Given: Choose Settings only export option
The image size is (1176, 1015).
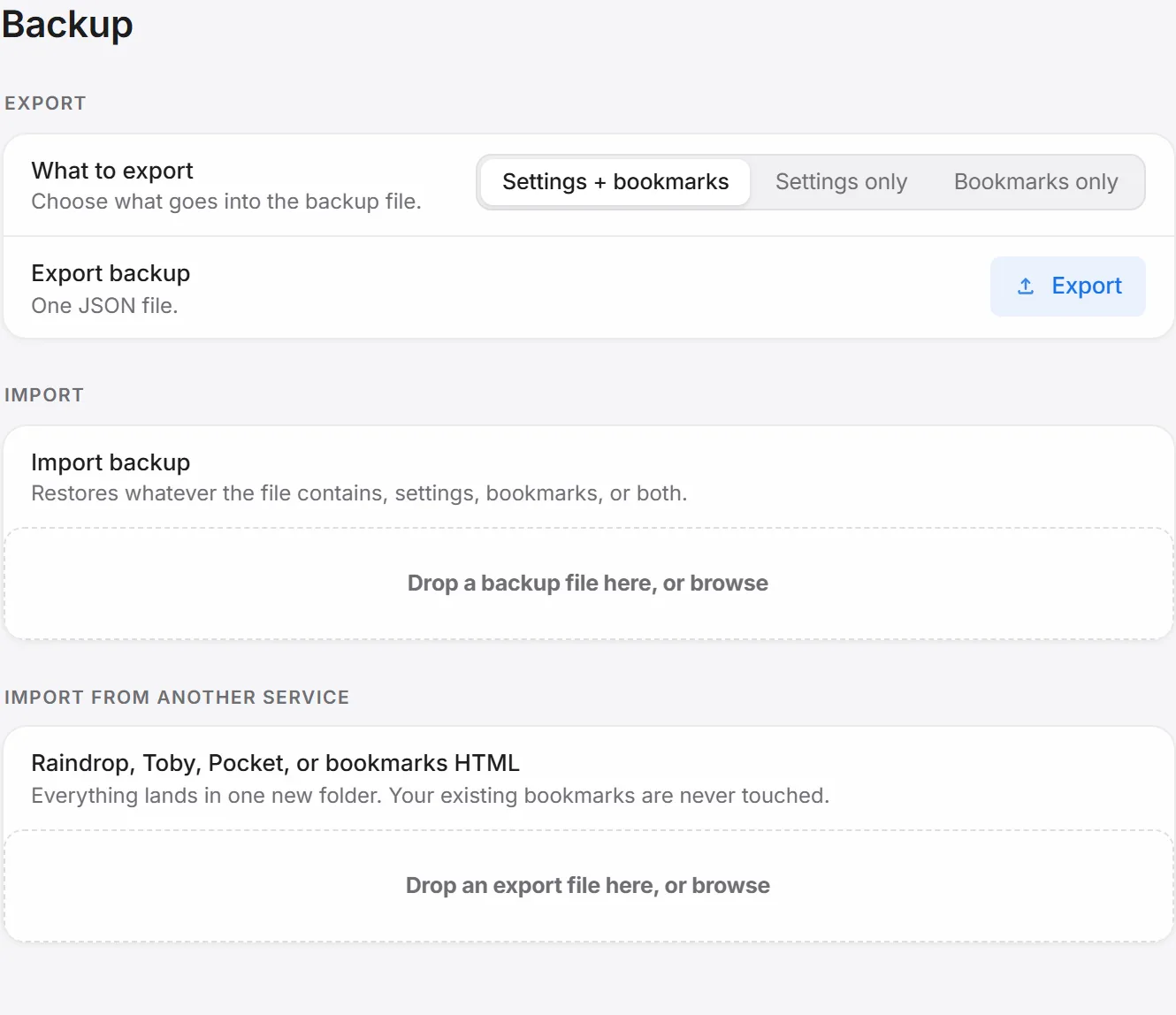Looking at the screenshot, I should point(841,182).
